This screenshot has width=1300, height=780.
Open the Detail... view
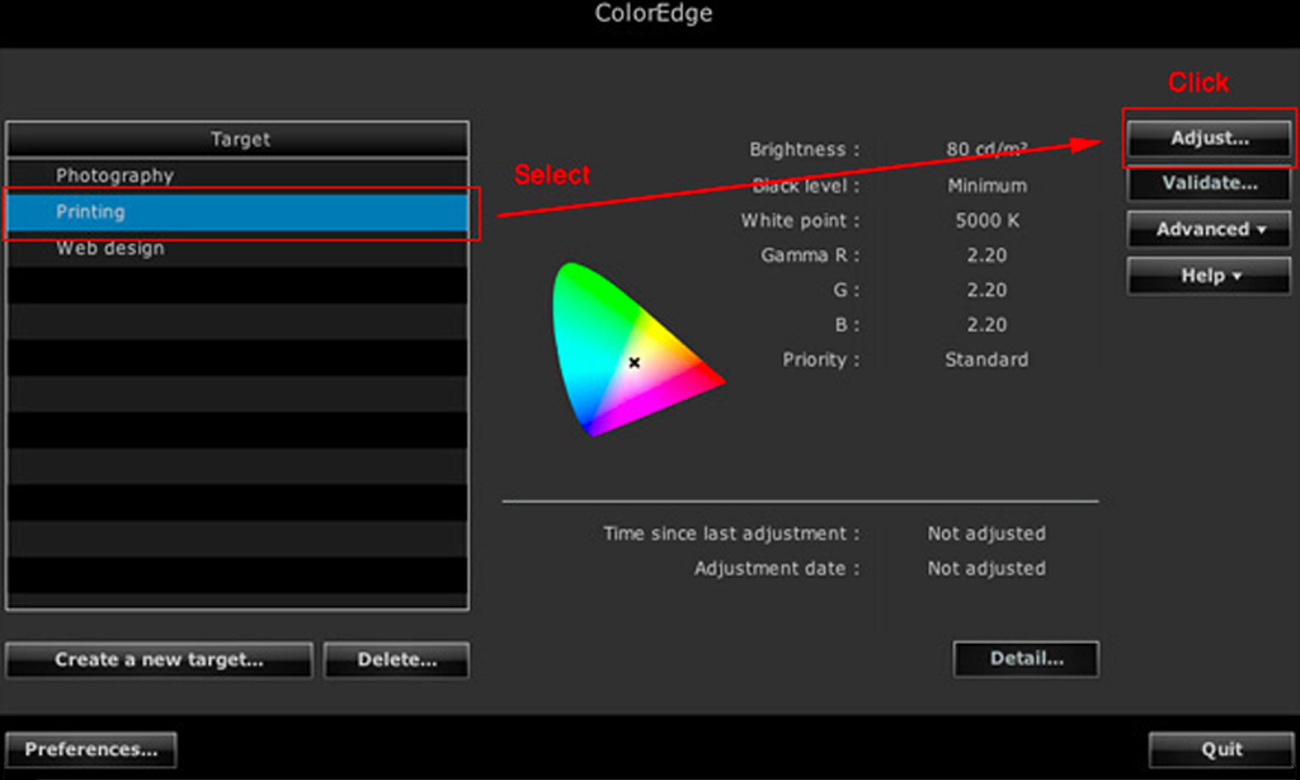[1026, 659]
